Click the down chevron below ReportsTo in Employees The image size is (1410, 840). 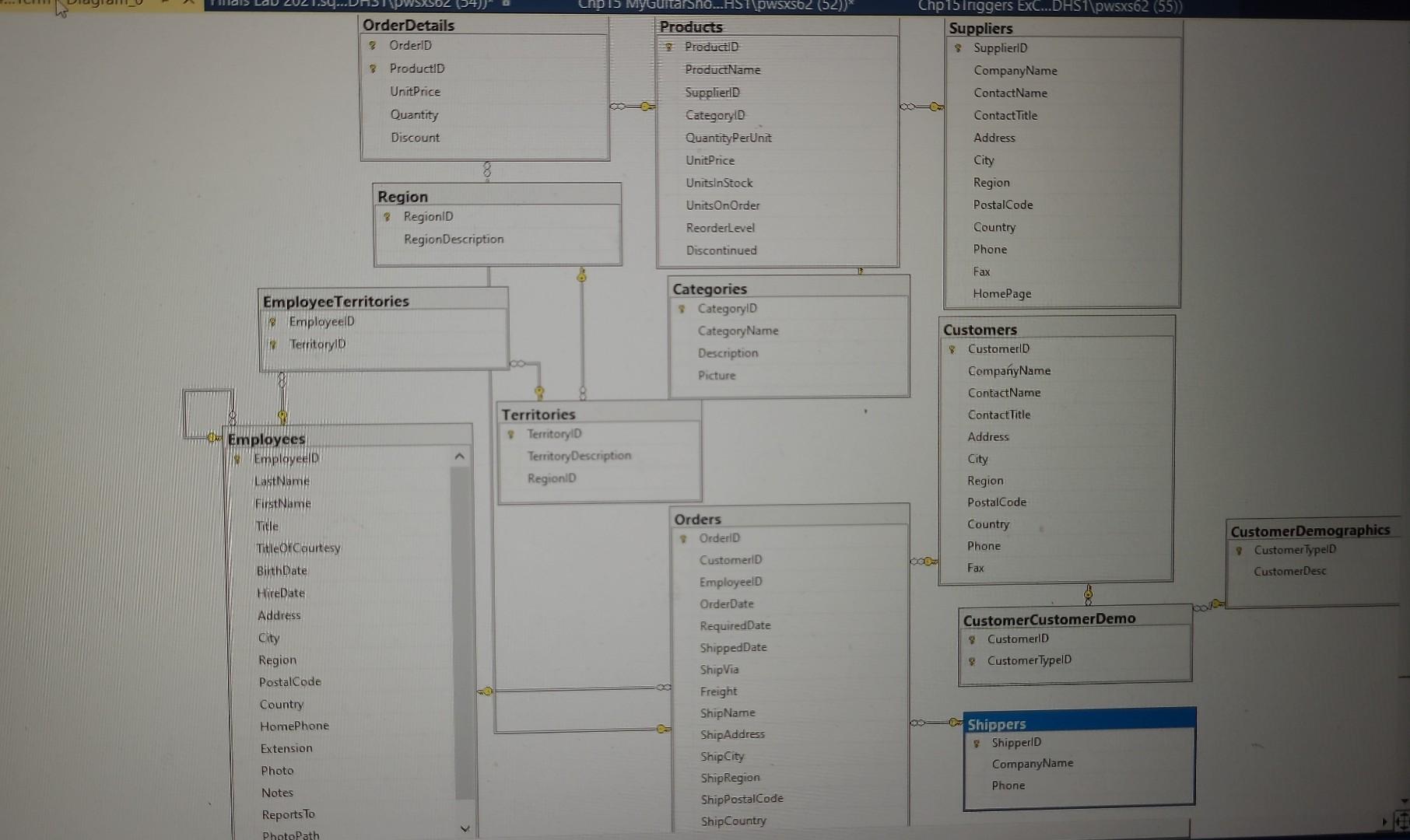(464, 829)
